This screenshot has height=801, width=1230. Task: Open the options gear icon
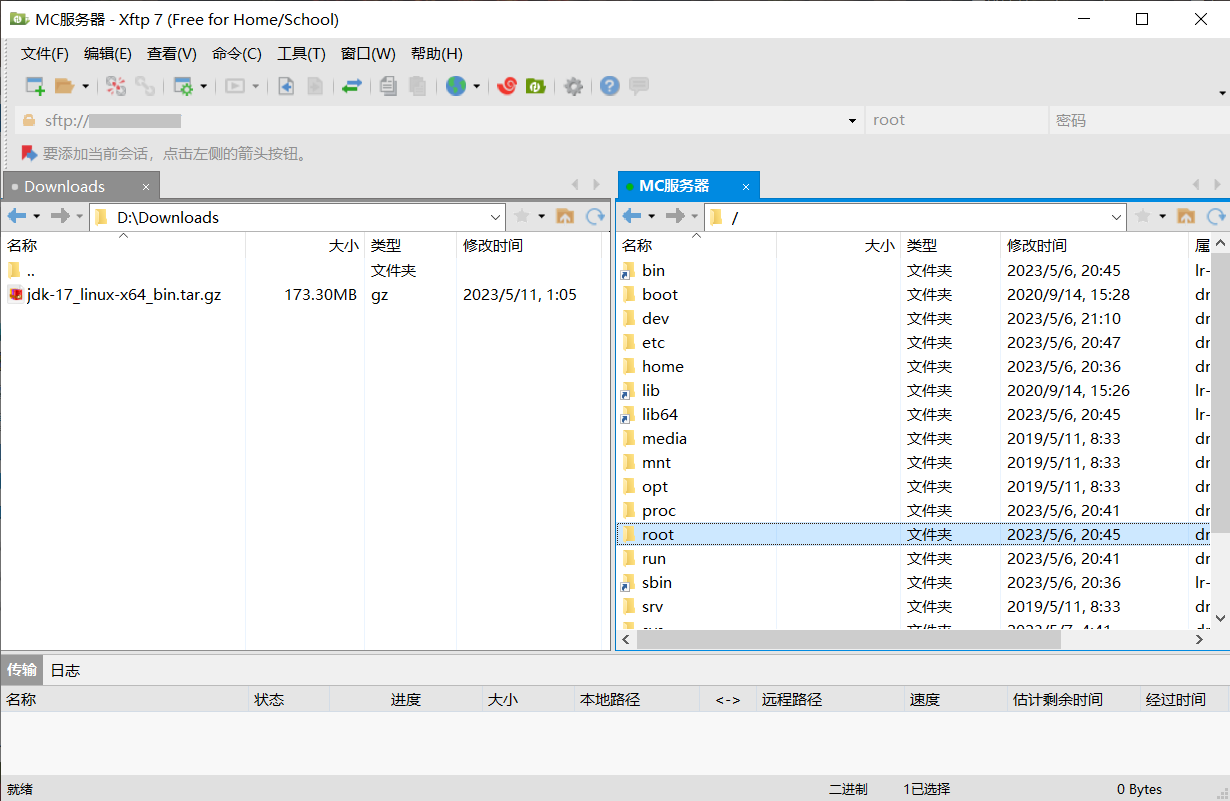[573, 87]
